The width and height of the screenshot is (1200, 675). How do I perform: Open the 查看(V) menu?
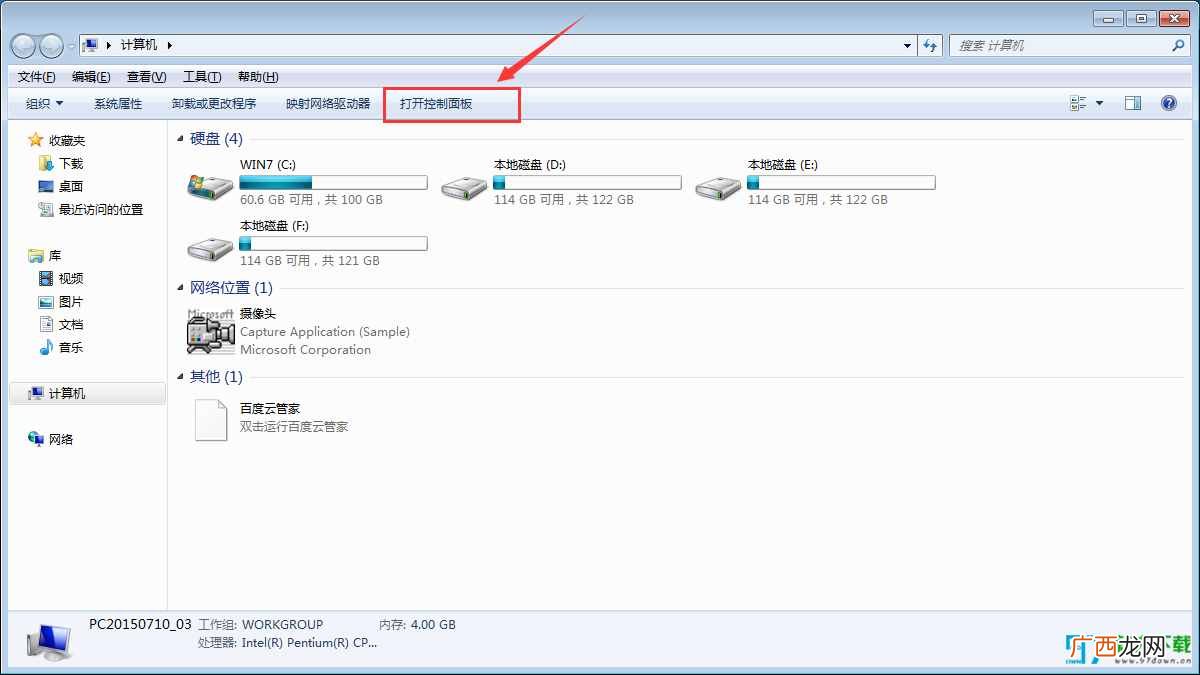coord(147,77)
